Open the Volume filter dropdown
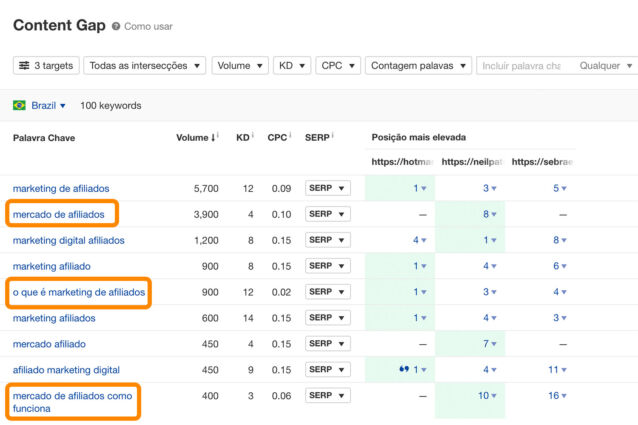The image size is (638, 425). tap(238, 66)
